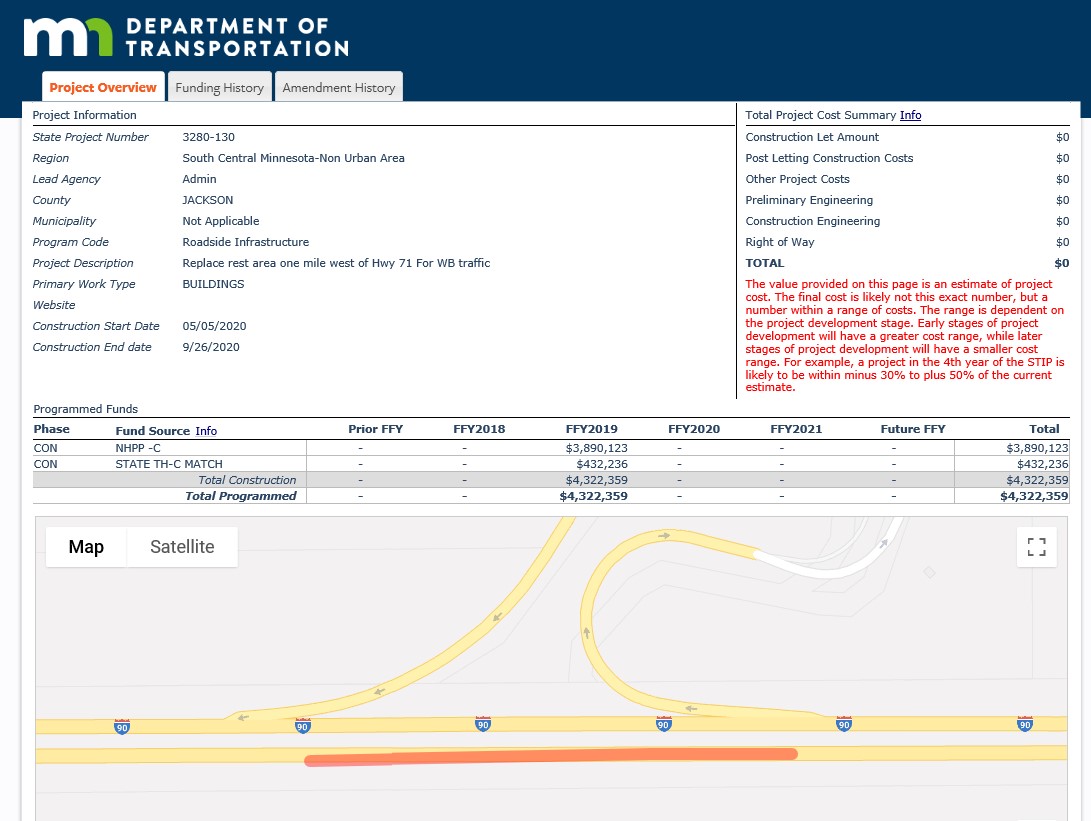Click the Total Programmed amount $4,322,359
1091x821 pixels.
1034,496
